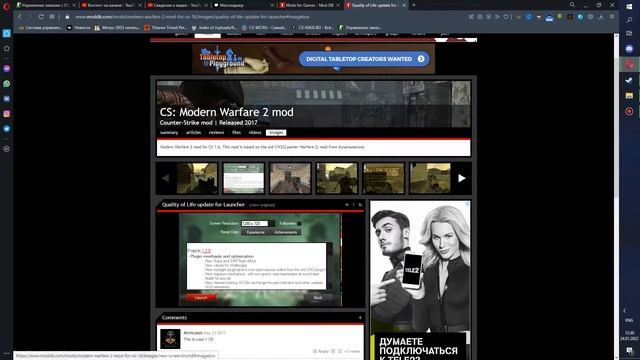This screenshot has height=360, width=640.
Task: Open VK in the Opera sidebar
Action: (x=7, y=99)
